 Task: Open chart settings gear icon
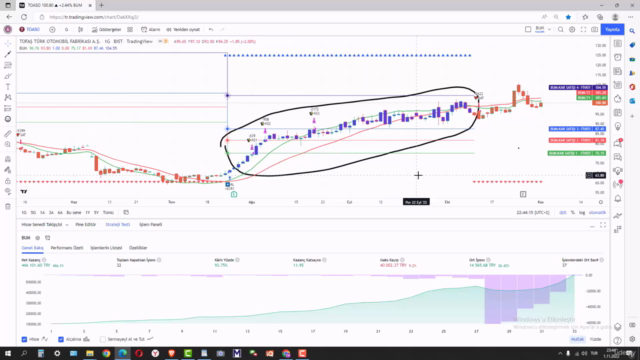tap(572, 29)
